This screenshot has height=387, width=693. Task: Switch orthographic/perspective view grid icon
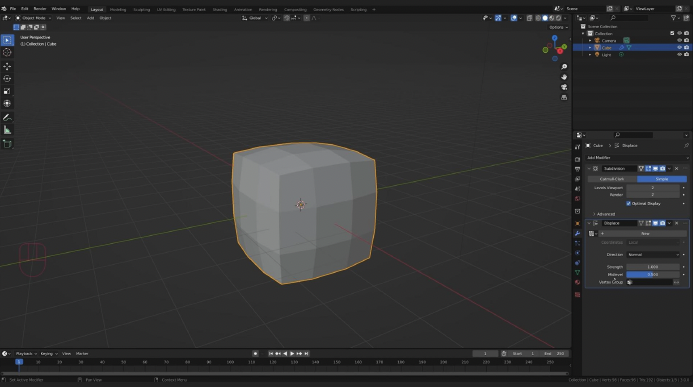[564, 97]
